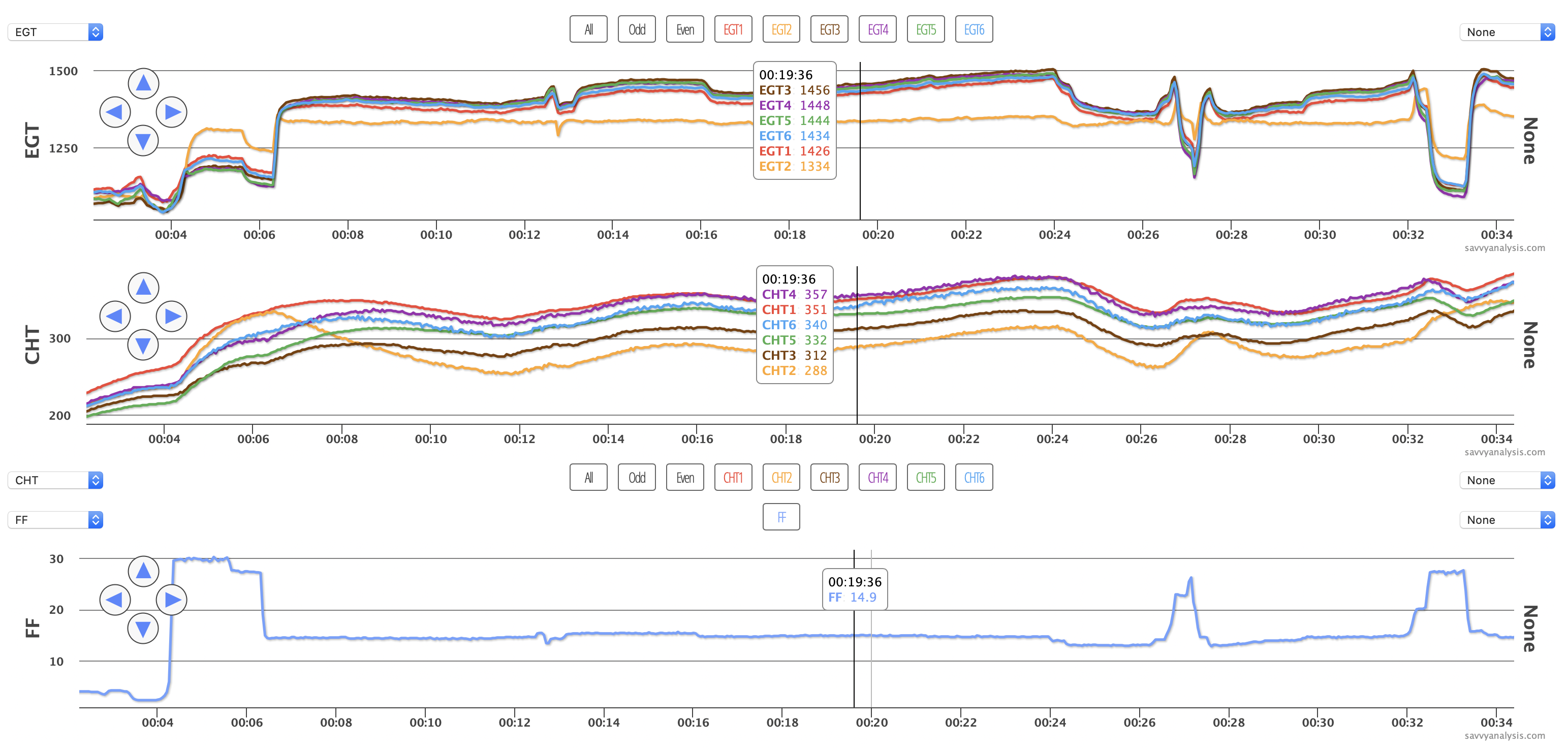
Task: Show odd EGT cylinders only
Action: point(637,29)
